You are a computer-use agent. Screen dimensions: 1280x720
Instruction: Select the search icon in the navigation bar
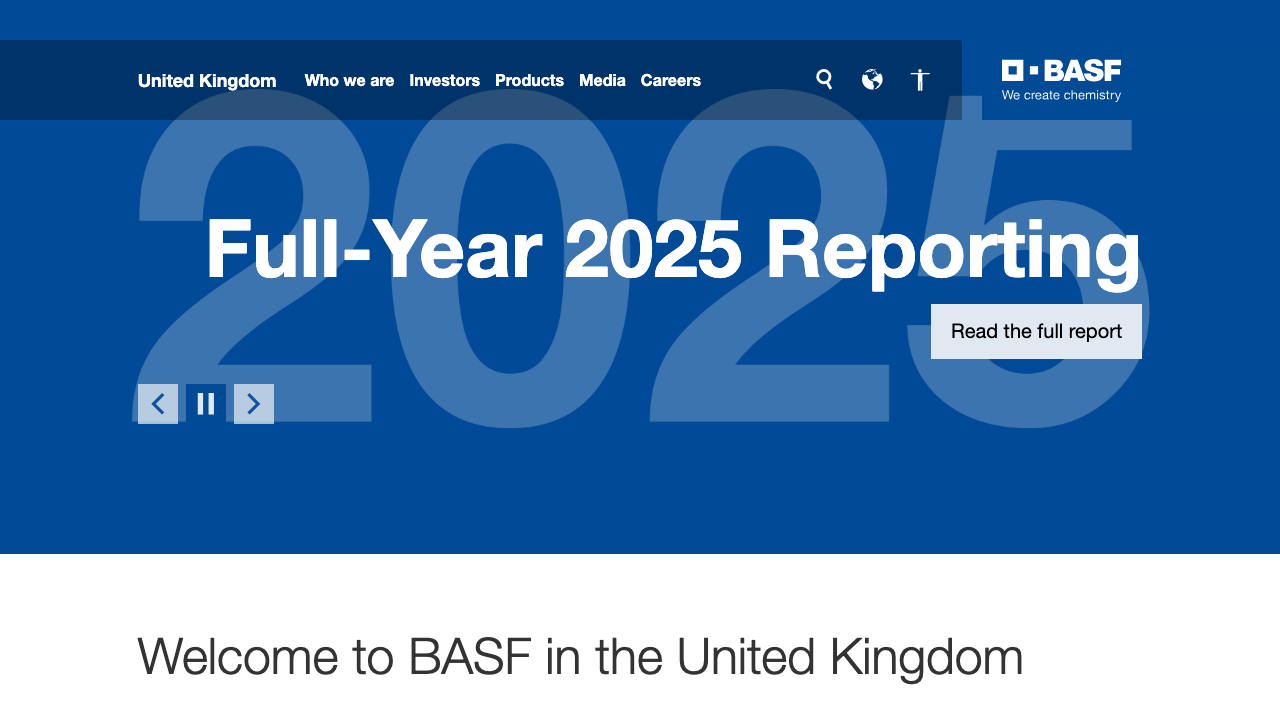coord(823,79)
